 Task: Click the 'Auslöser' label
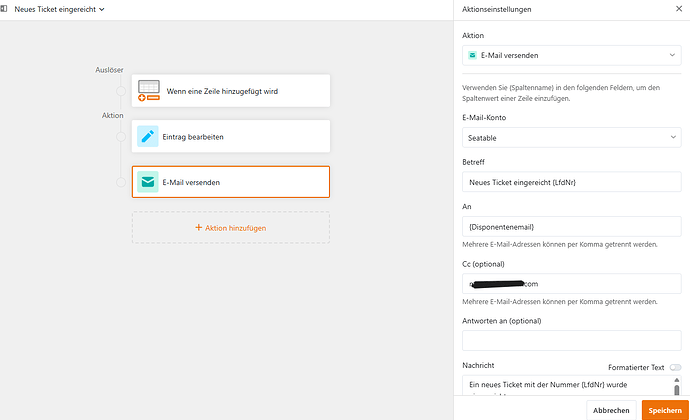pos(109,70)
